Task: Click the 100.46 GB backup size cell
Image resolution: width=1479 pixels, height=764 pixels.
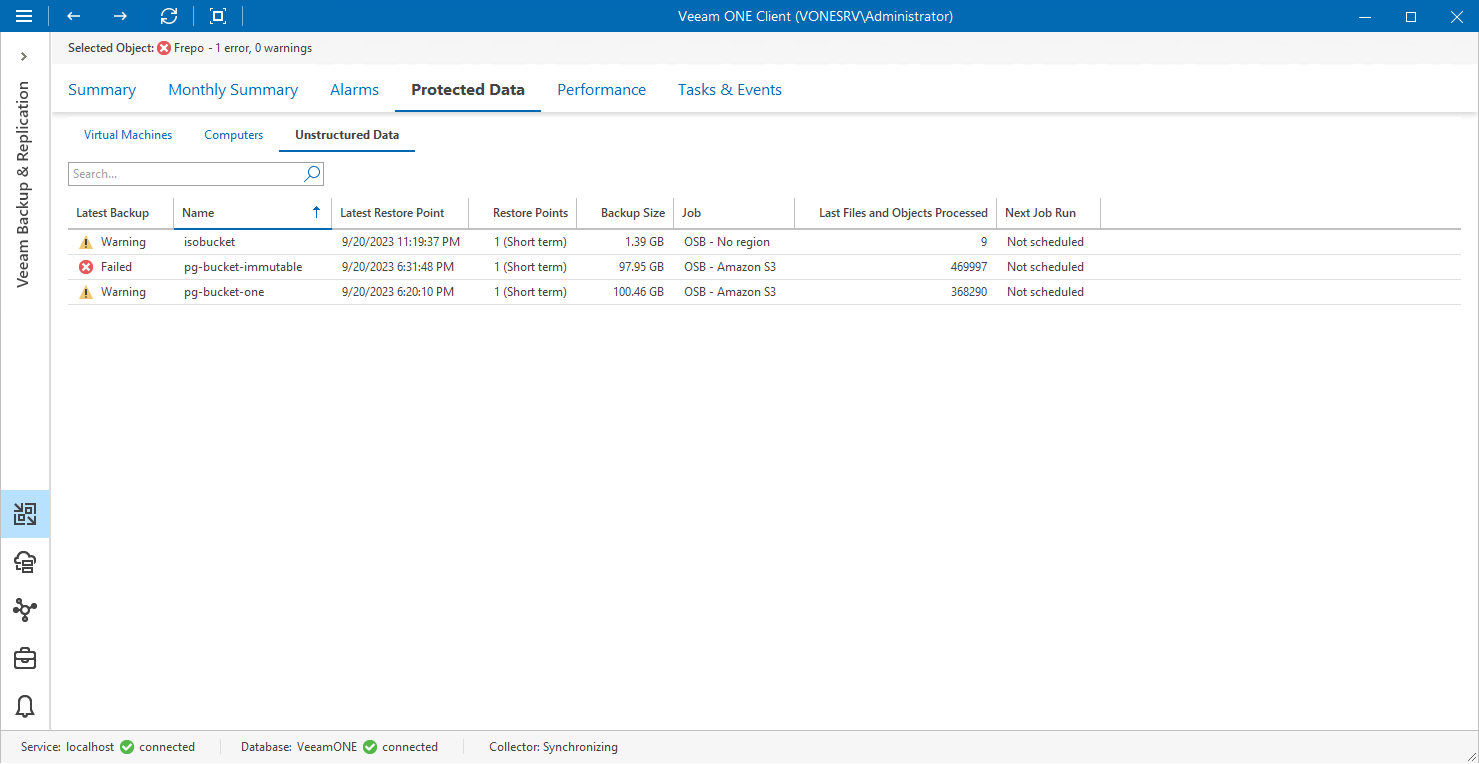Action: (638, 292)
